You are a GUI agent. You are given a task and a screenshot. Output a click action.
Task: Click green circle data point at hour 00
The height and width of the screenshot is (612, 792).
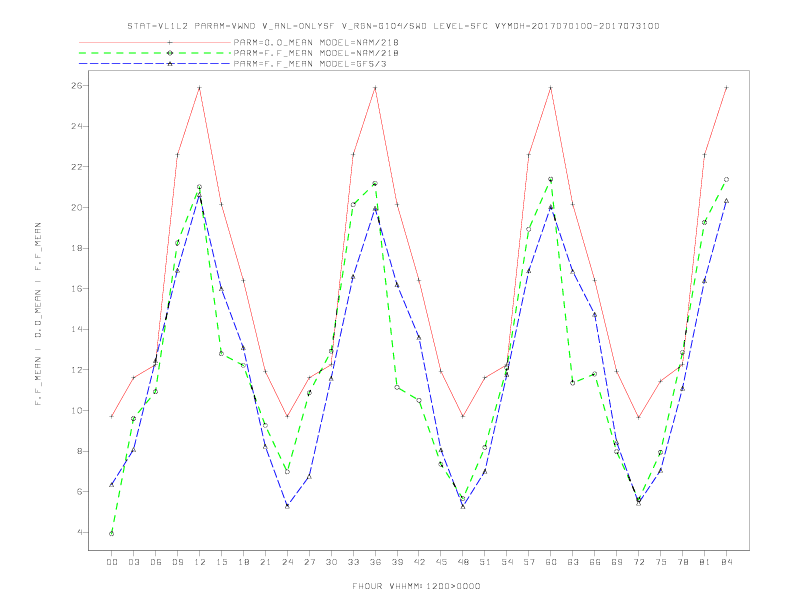pos(112,534)
